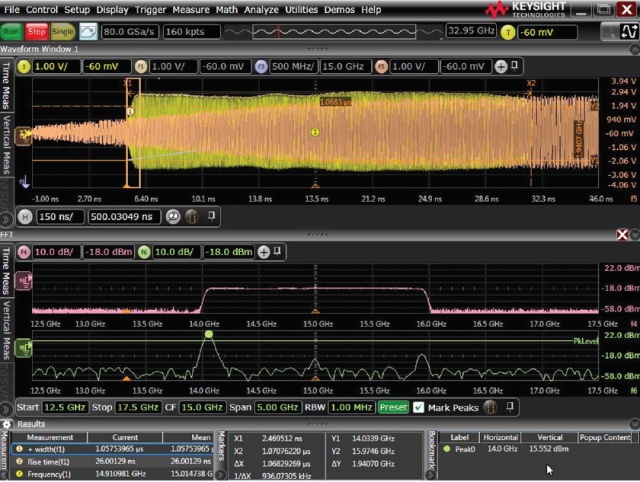Click the plus icon in FFT channel bar
Viewport: 640px width, 482px height.
264,252
